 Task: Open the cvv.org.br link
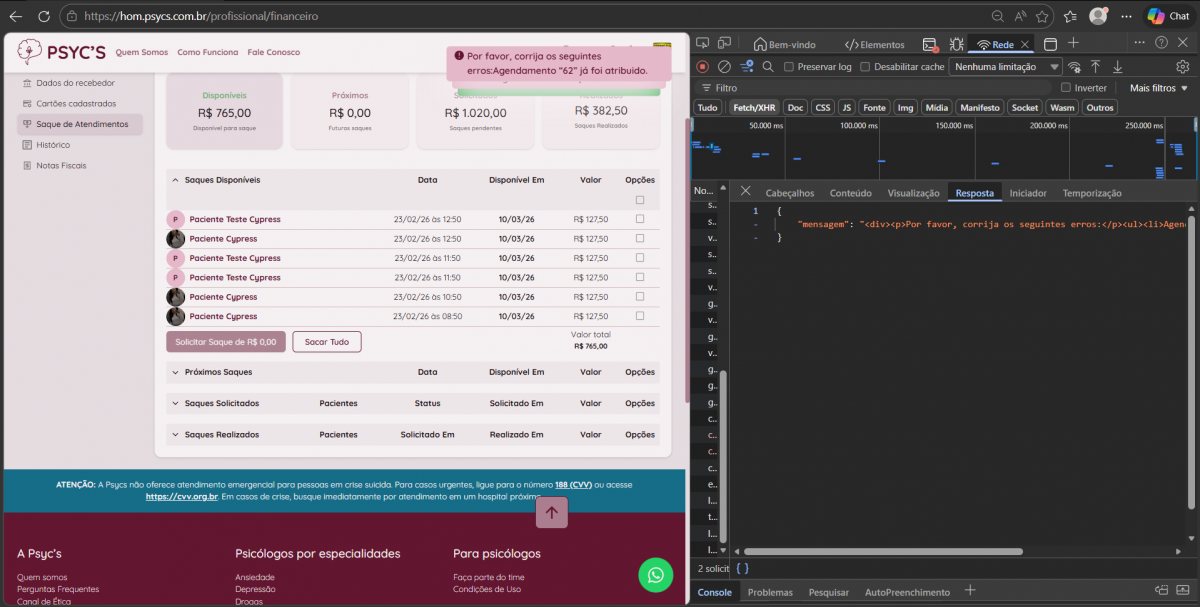[182, 496]
